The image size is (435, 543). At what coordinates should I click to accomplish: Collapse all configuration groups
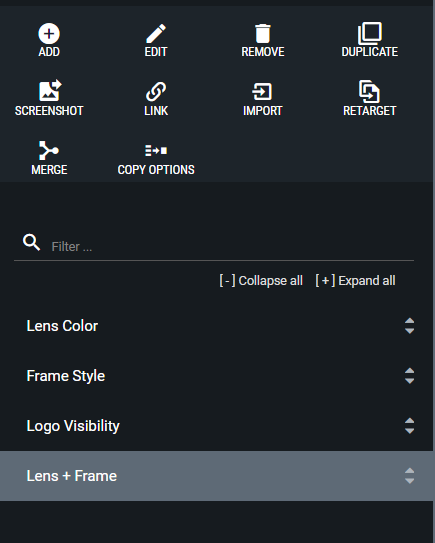pos(261,281)
